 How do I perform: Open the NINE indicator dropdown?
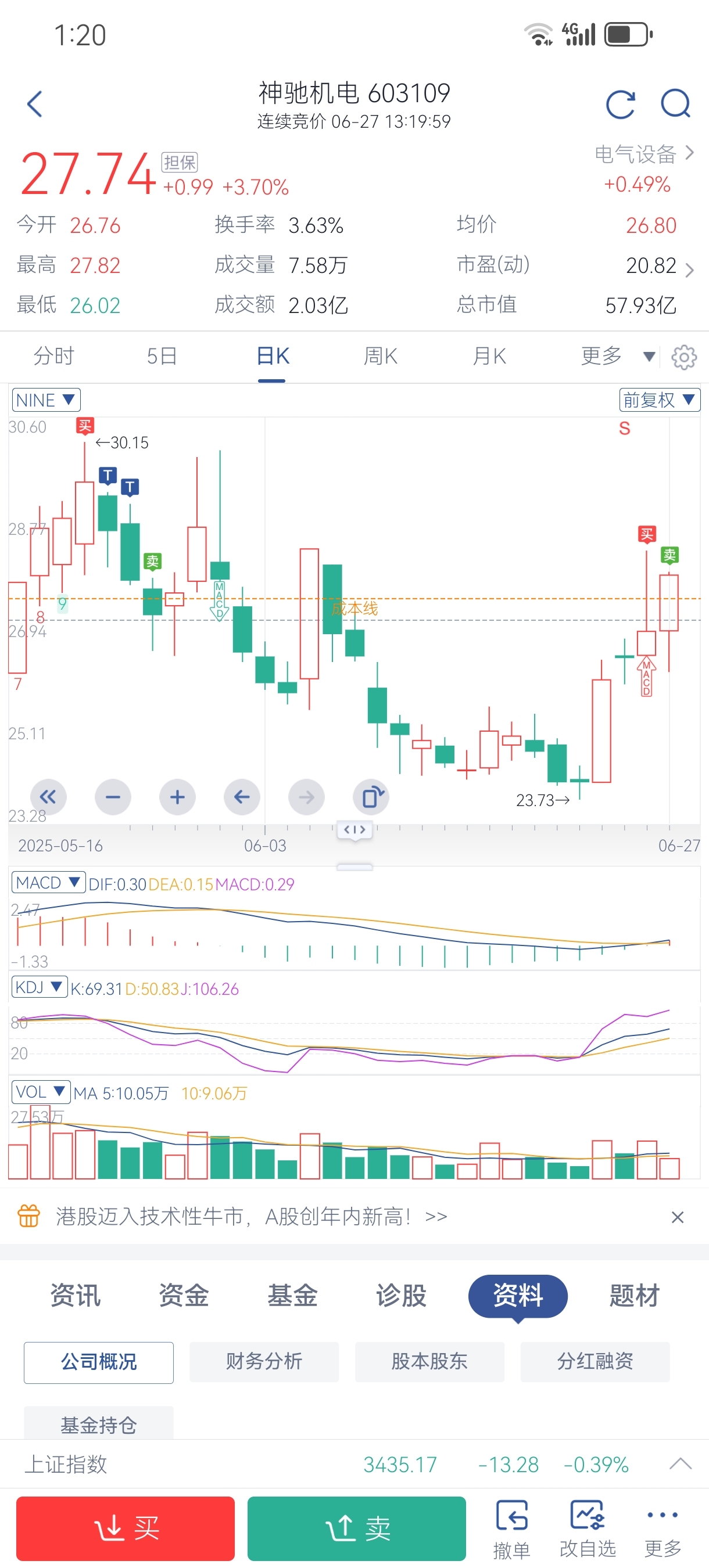(x=46, y=400)
